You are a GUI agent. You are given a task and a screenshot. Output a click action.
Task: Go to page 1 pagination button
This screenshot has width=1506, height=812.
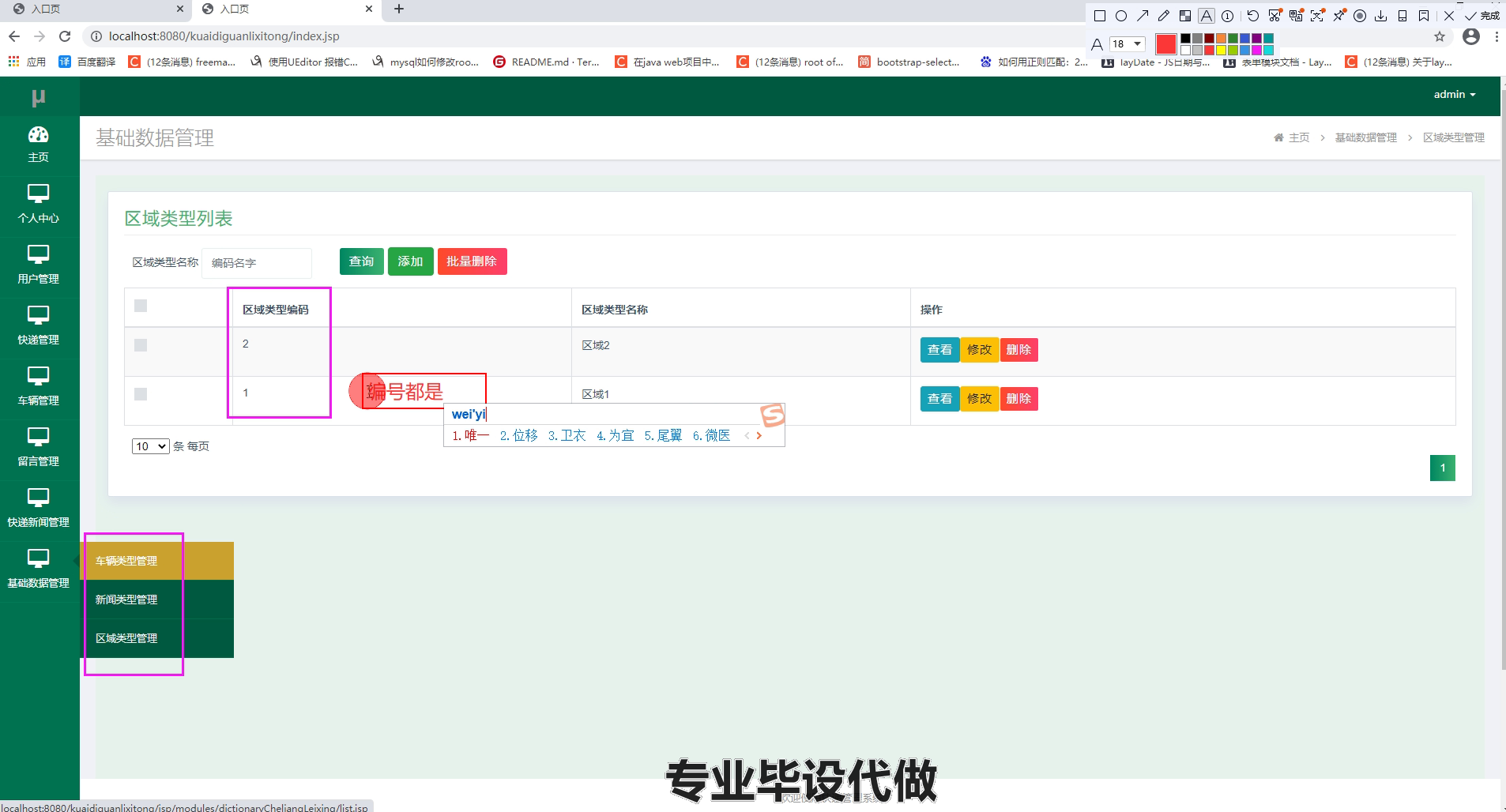point(1443,468)
